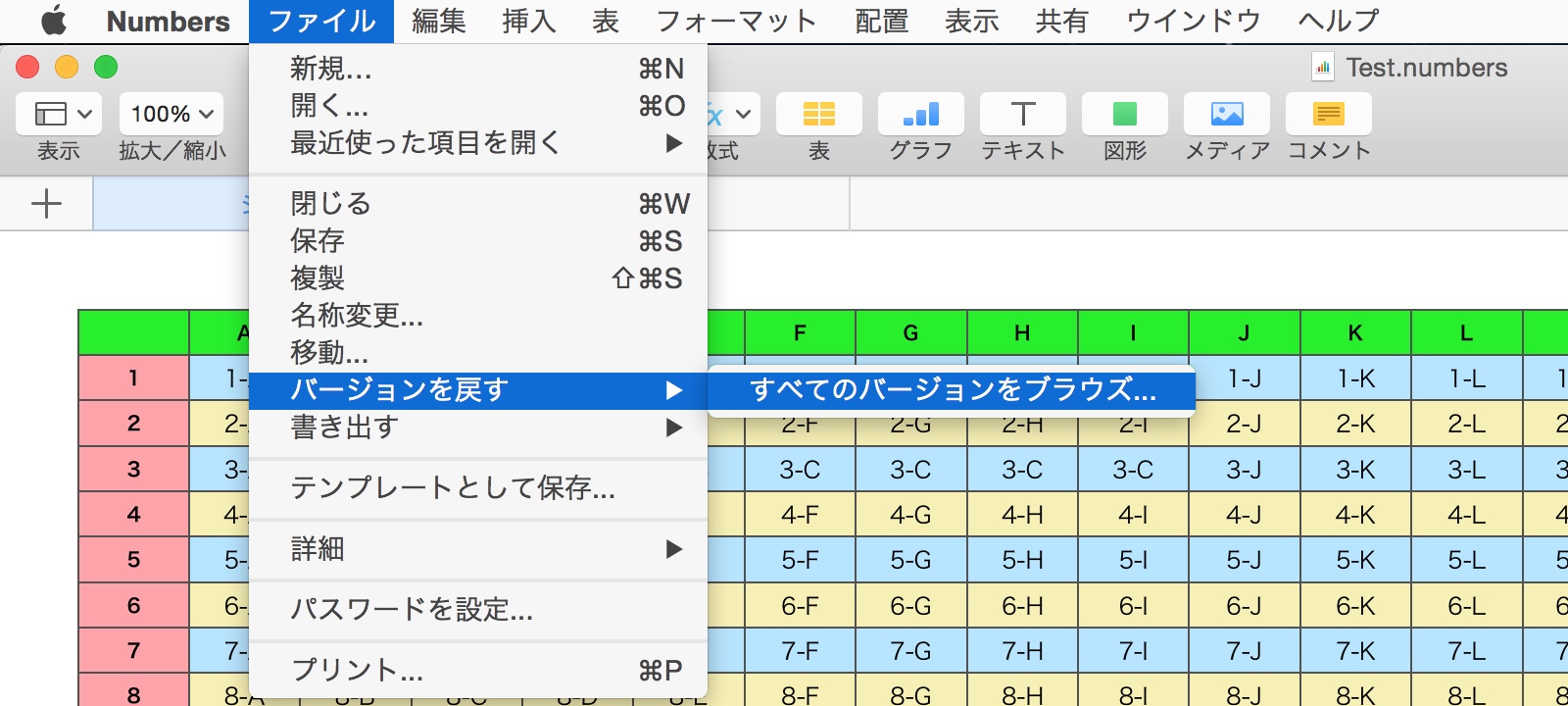Screen dimensions: 1568x706
Task: Click the Test.numbers window title text
Action: tap(1427, 67)
